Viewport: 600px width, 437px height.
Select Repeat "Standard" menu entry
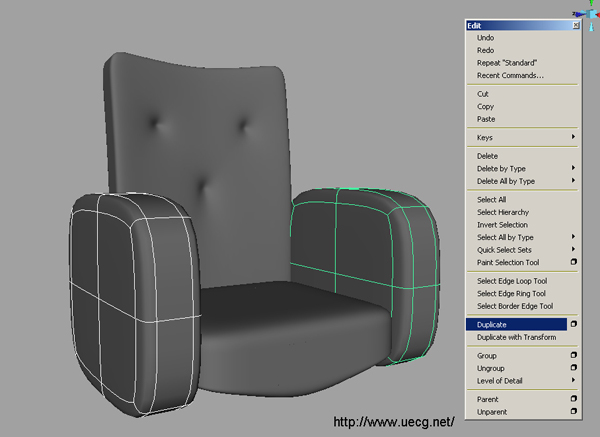(507, 63)
